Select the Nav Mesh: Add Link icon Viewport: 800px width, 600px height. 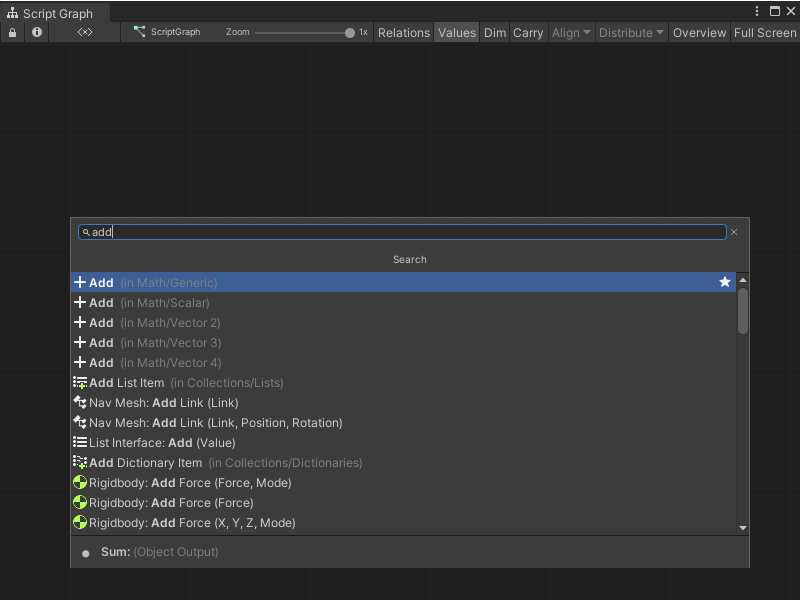(x=81, y=402)
